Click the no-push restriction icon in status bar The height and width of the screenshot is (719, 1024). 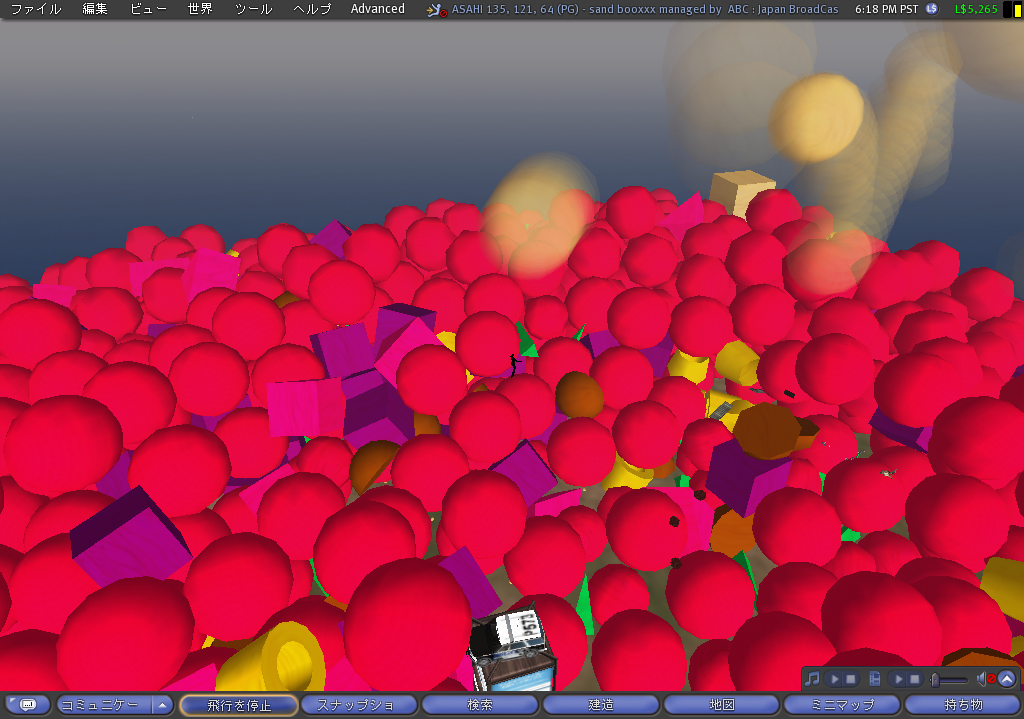pyautogui.click(x=435, y=10)
